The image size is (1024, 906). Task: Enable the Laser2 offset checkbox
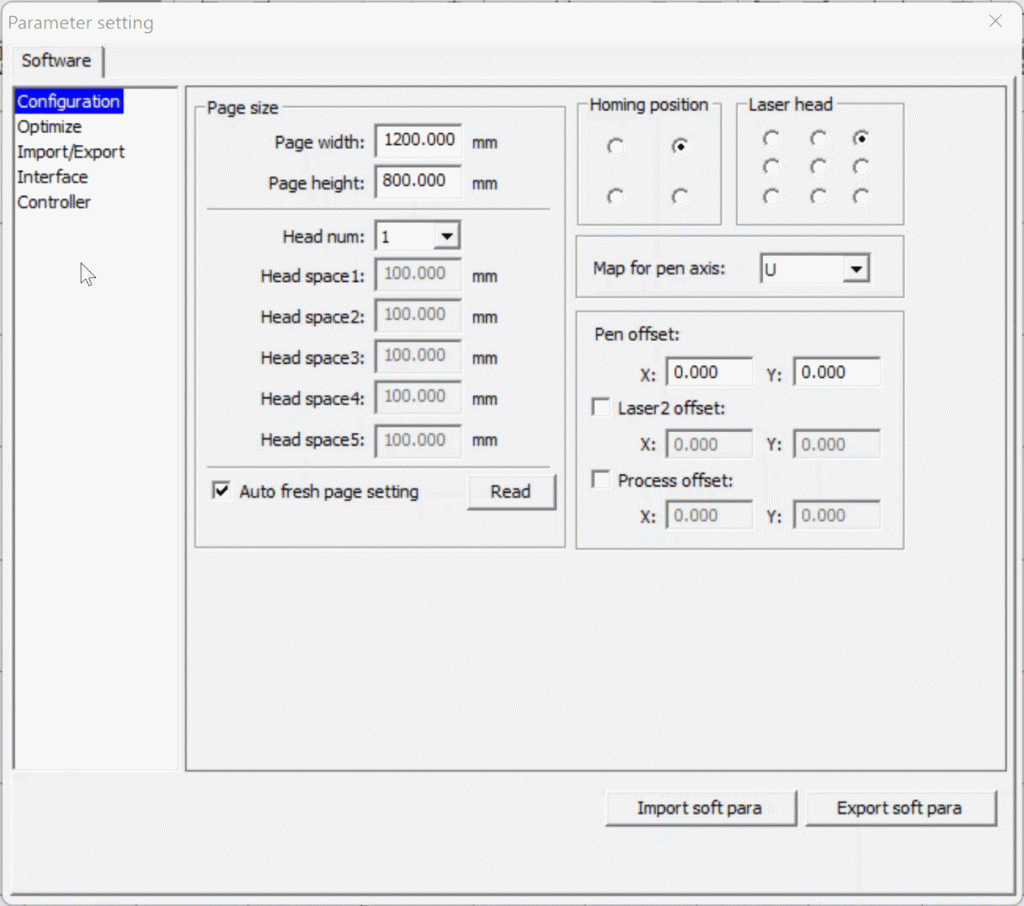601,408
